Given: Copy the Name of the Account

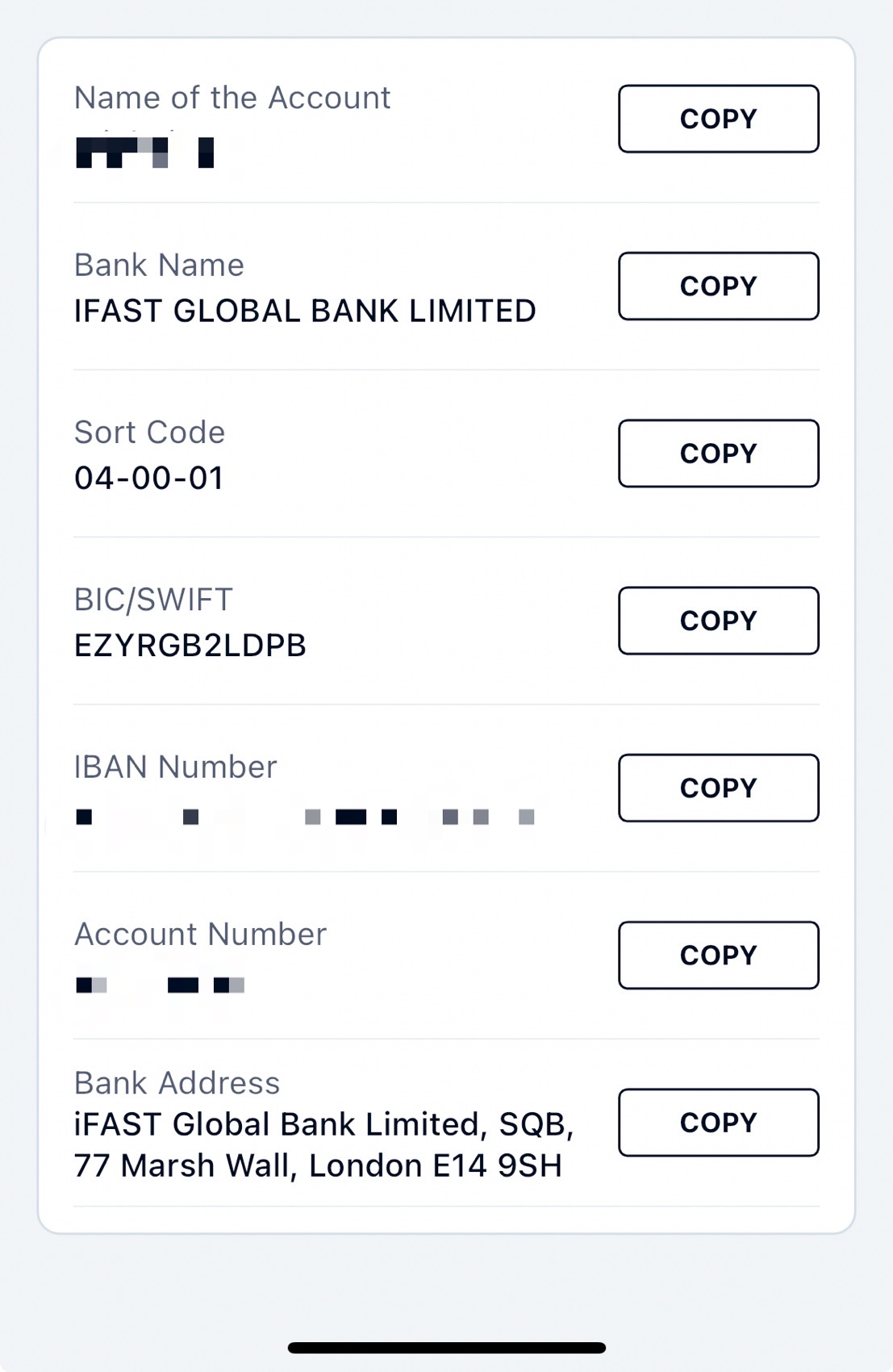Looking at the screenshot, I should tap(718, 119).
